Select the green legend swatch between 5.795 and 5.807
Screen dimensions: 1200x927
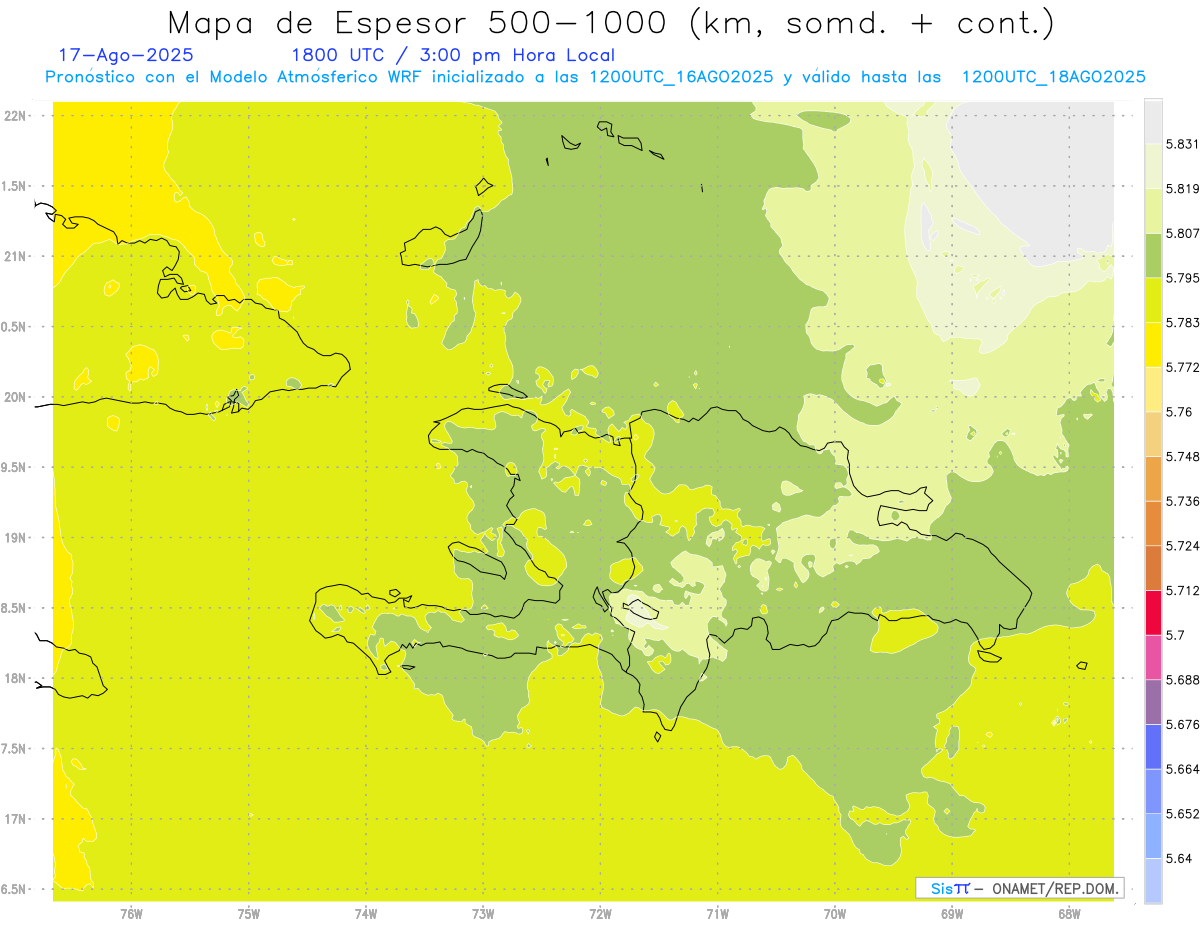(1153, 255)
